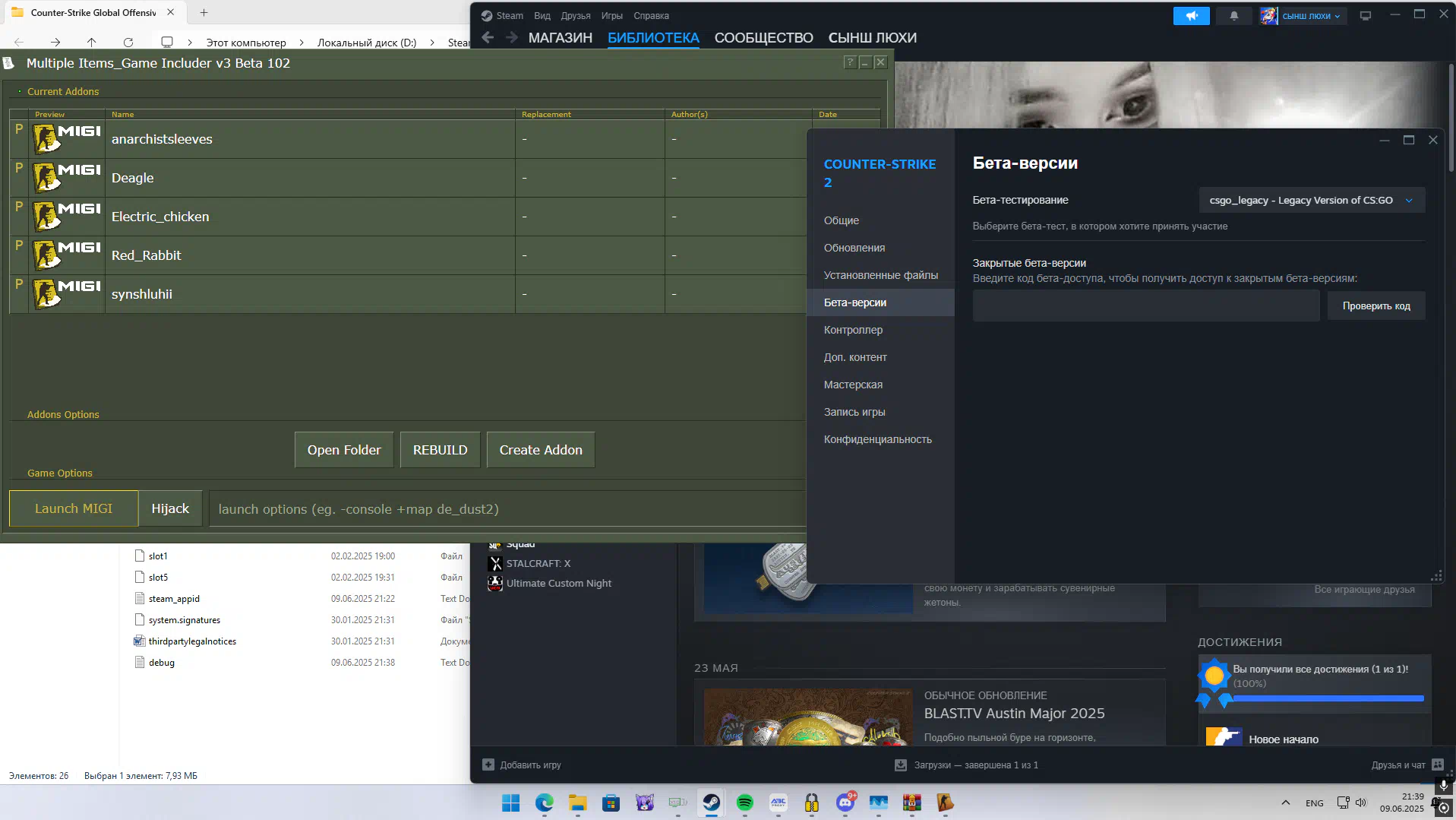Open the Друзья menu in Steam
1456x820 pixels.
point(576,15)
